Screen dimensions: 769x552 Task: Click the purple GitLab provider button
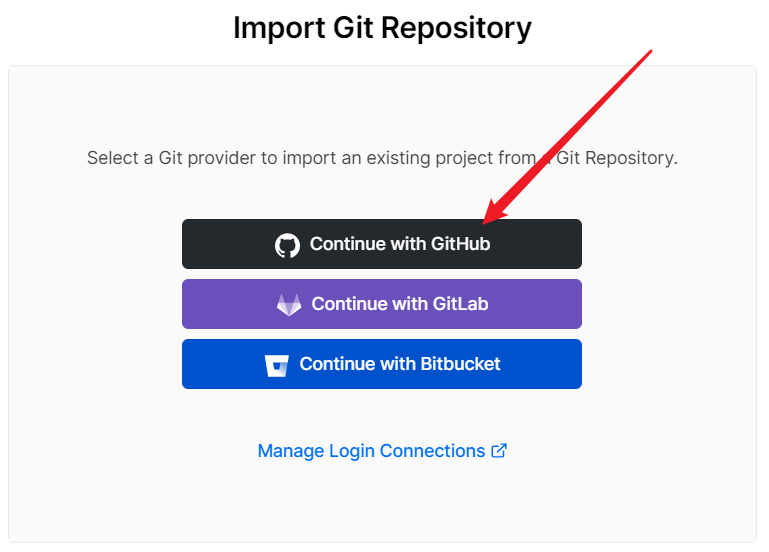(x=382, y=304)
